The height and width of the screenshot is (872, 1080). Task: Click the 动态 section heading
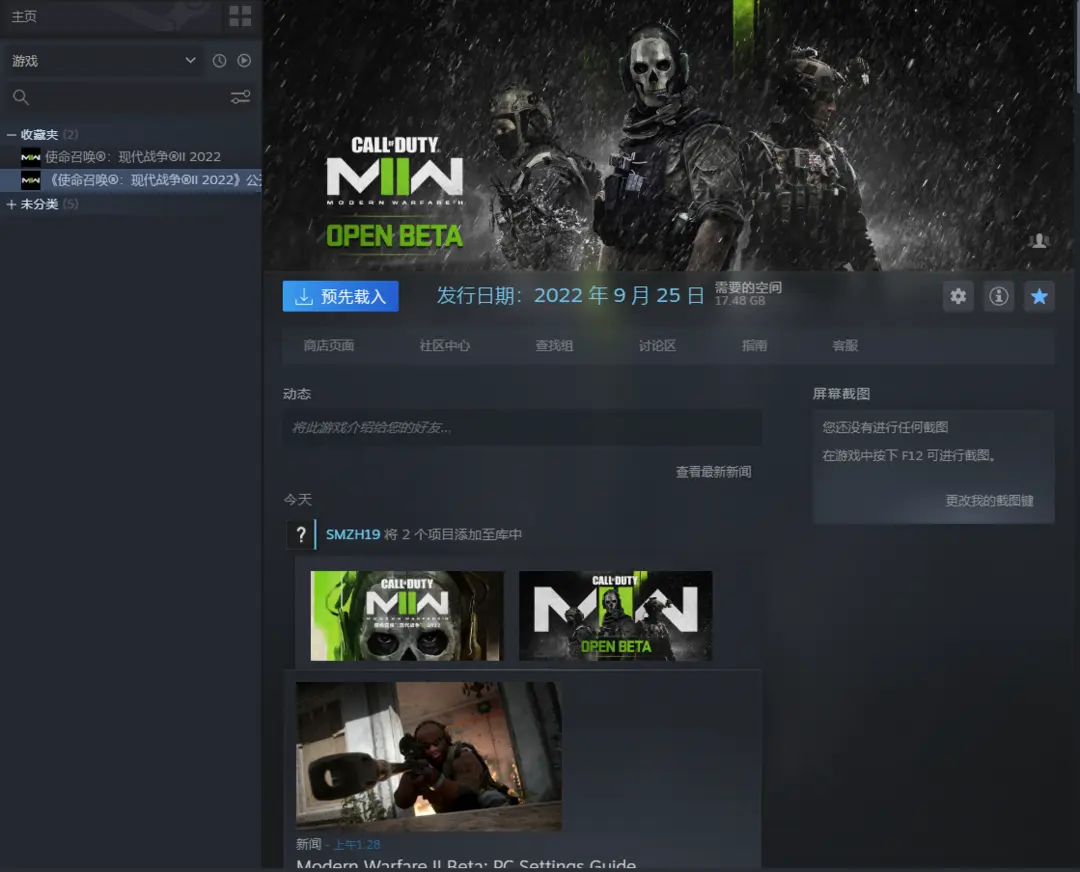(297, 393)
